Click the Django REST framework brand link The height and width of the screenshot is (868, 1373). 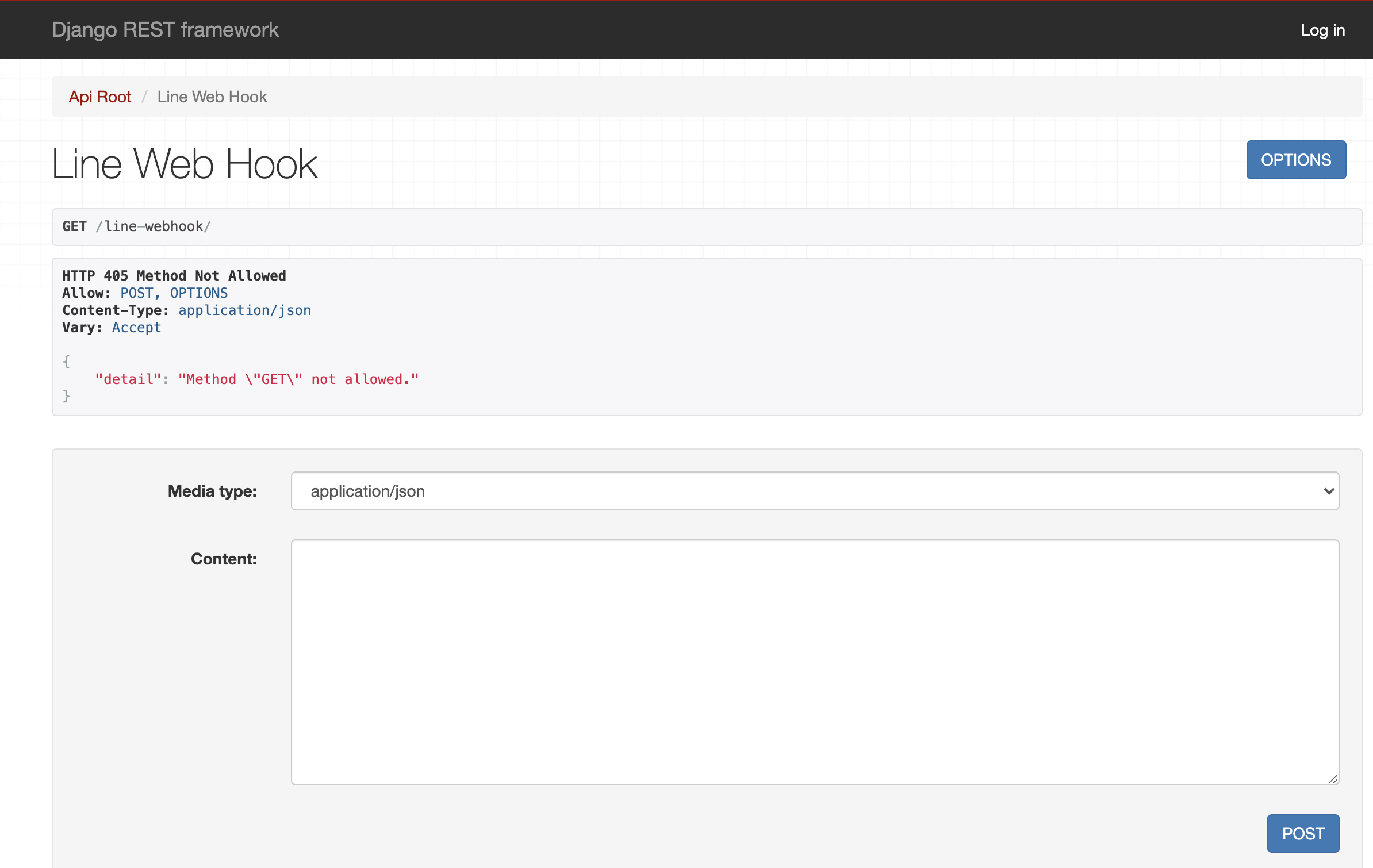[165, 30]
